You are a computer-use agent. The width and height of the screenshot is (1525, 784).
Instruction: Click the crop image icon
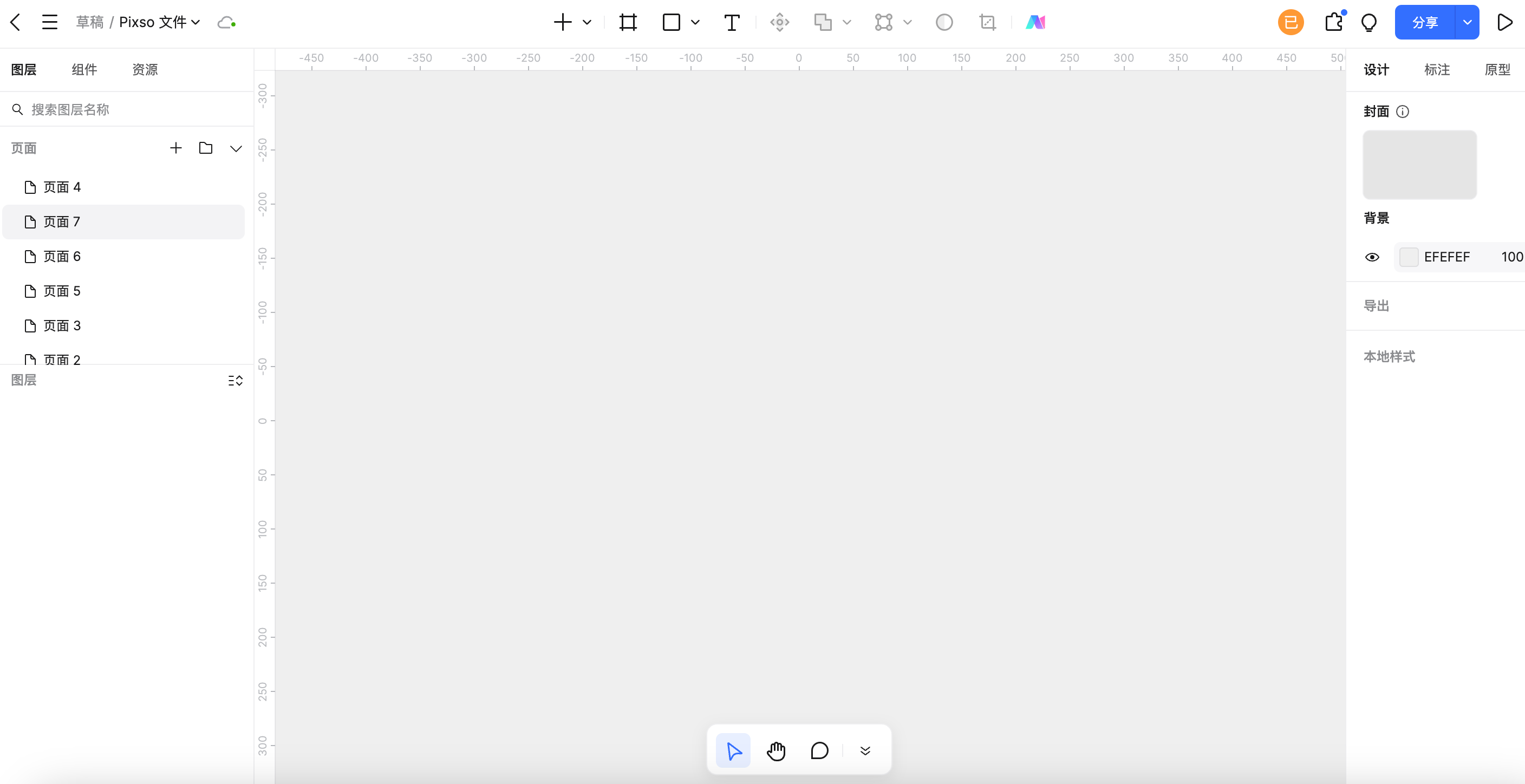987,23
